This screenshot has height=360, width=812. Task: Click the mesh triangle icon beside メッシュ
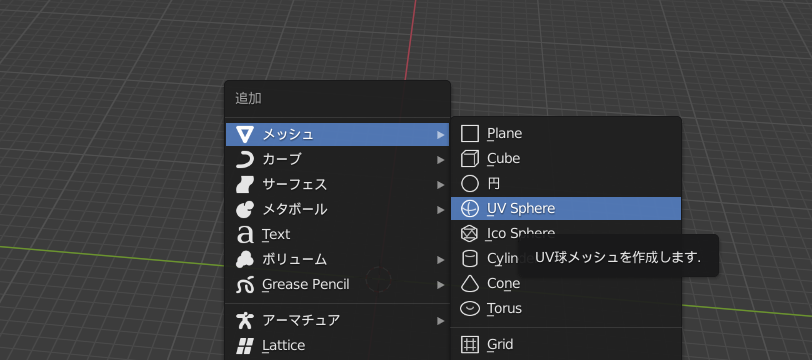pos(244,135)
